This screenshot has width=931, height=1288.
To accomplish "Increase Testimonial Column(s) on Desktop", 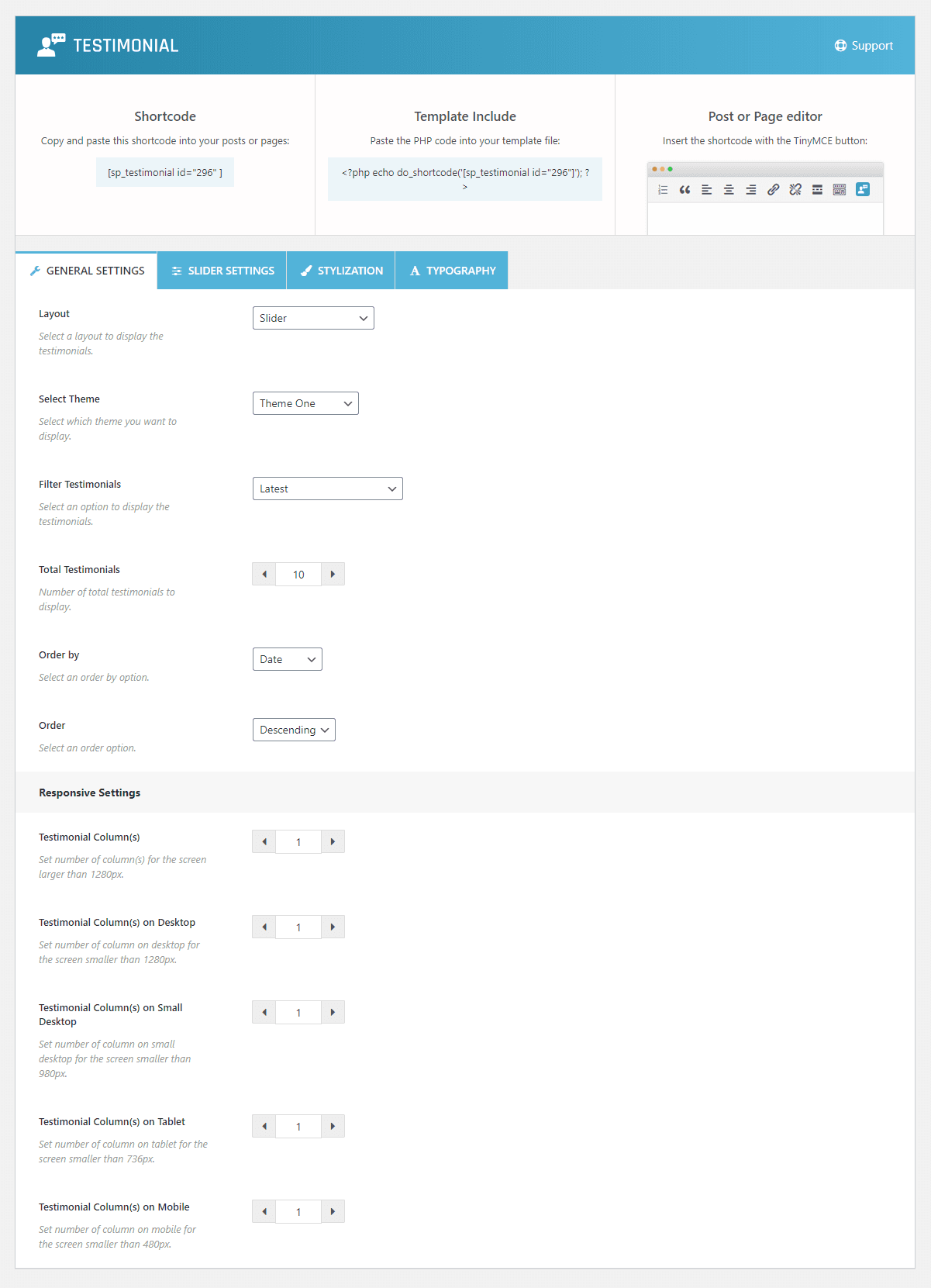I will pos(333,927).
